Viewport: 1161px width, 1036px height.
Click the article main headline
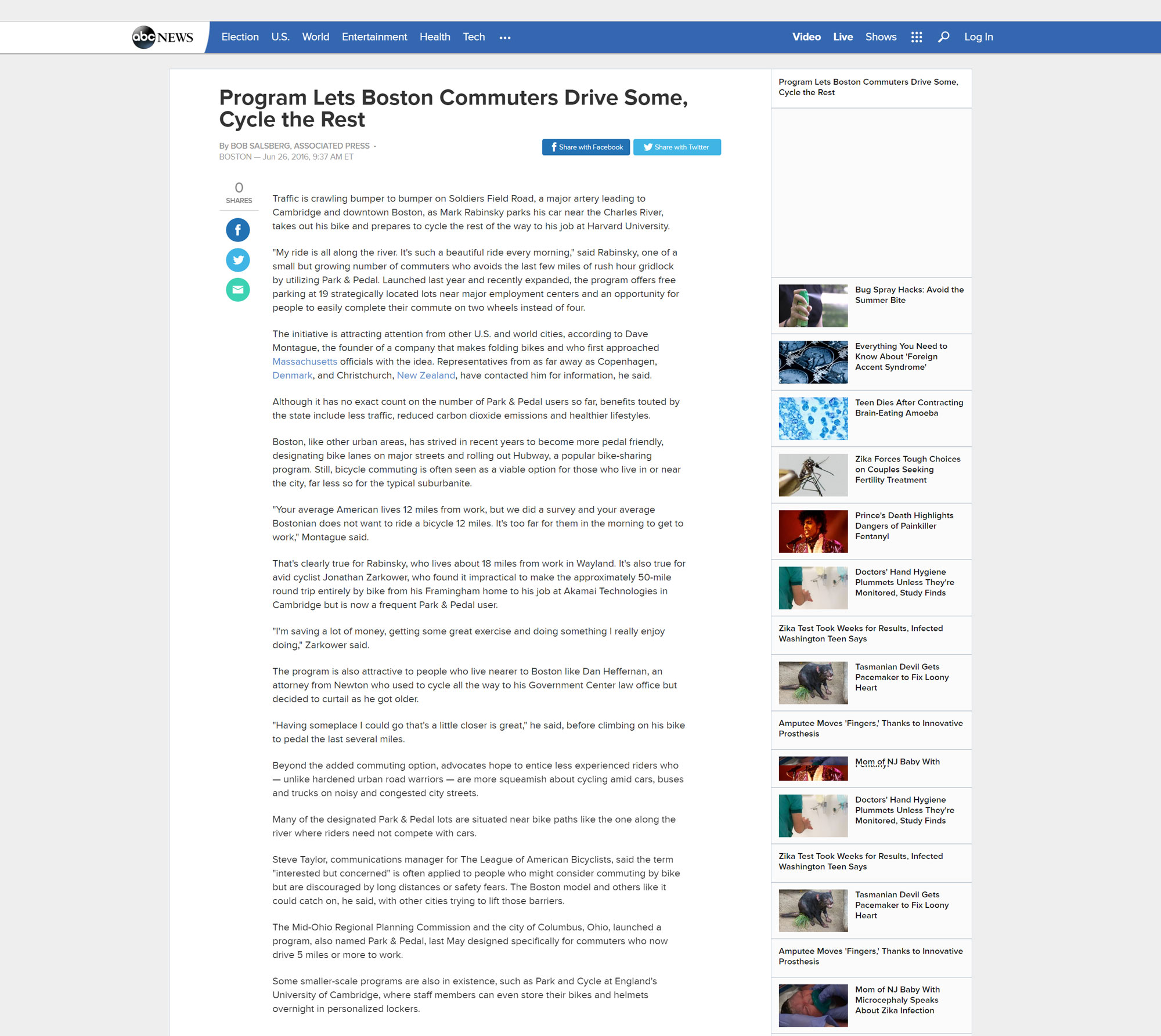click(453, 109)
